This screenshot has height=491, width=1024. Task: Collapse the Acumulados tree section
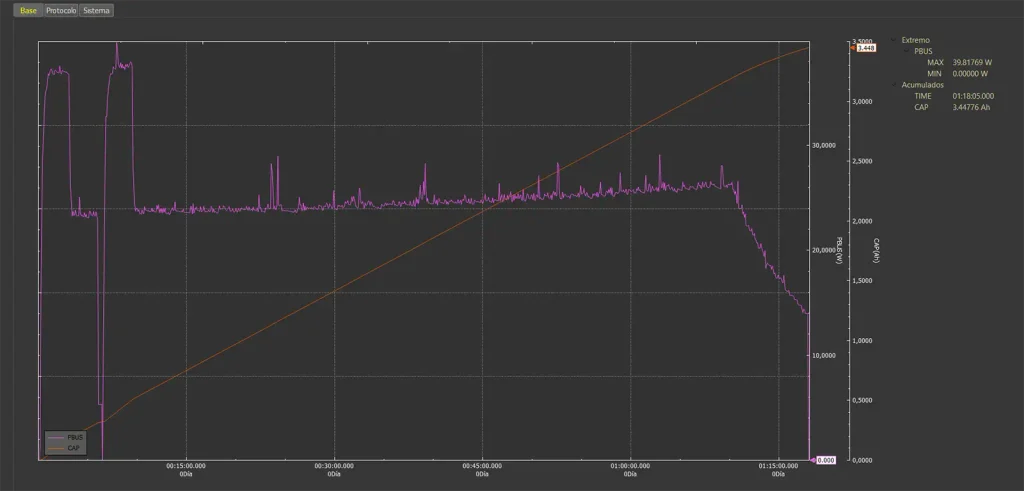[x=893, y=85]
